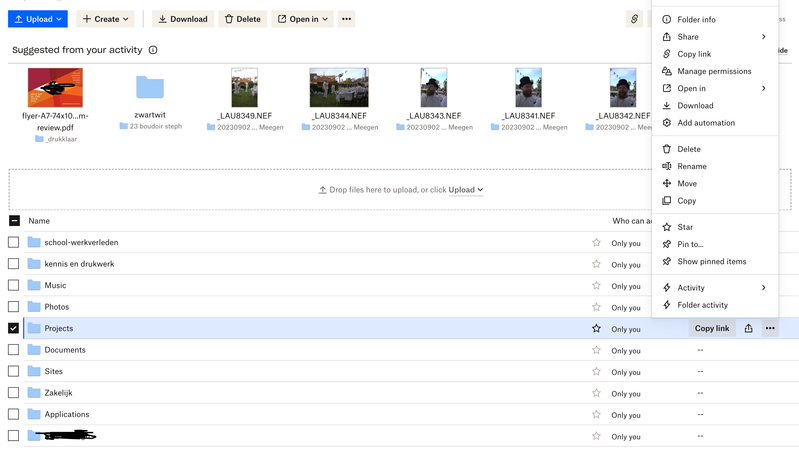The image size is (799, 459).
Task: Click the info icon beside Suggested from your activity
Action: point(153,50)
